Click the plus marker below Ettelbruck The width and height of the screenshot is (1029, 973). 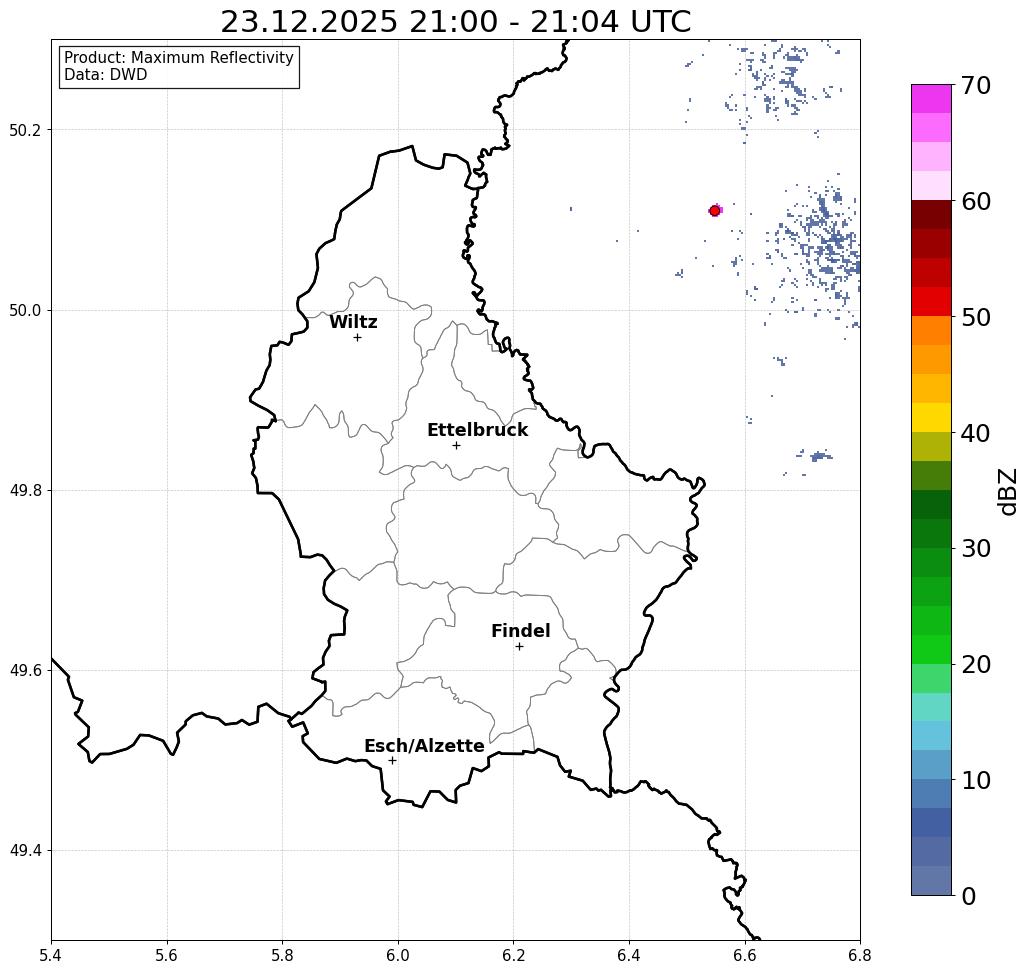point(457,445)
